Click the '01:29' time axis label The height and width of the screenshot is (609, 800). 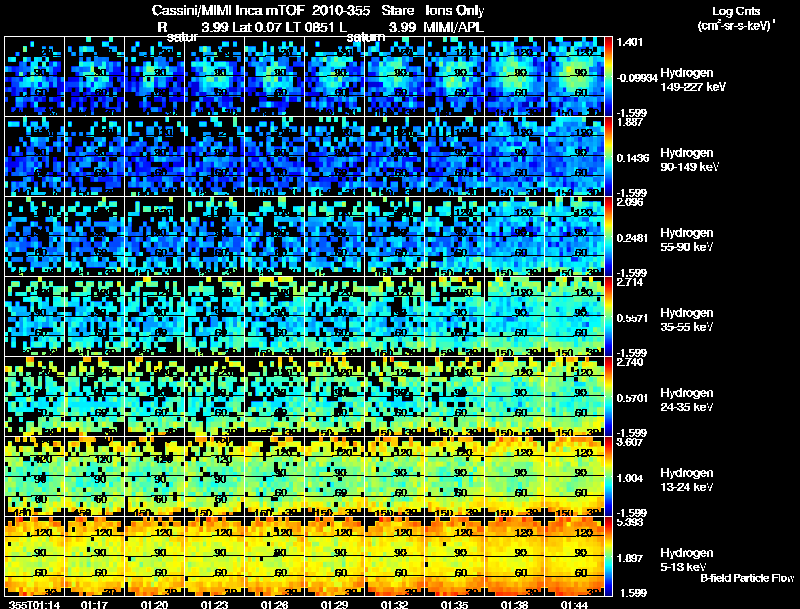point(335,604)
